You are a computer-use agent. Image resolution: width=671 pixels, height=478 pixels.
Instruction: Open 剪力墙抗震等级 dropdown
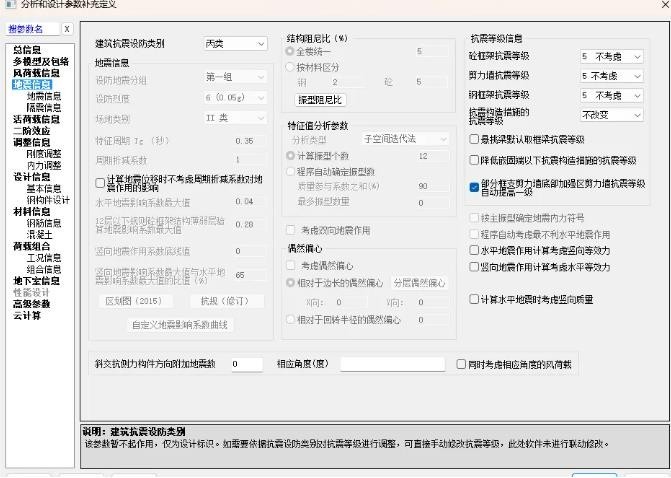[x=612, y=76]
